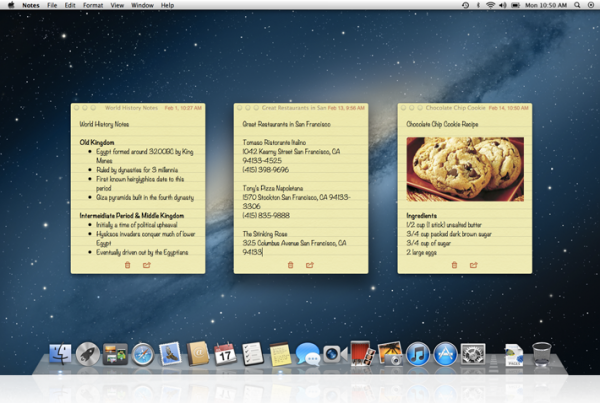The width and height of the screenshot is (600, 403).
Task: Open Spotlight search magnifier in menu bar
Action: (577, 5)
